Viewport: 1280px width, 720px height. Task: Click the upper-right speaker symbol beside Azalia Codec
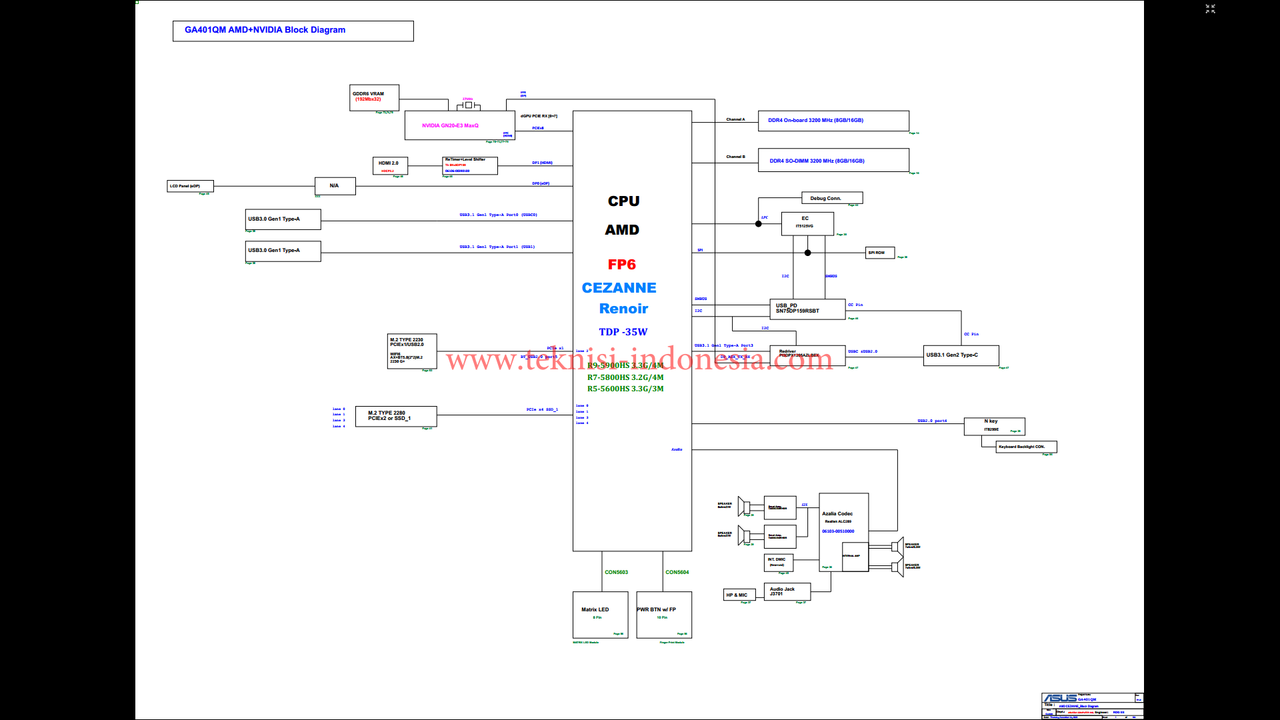[898, 546]
